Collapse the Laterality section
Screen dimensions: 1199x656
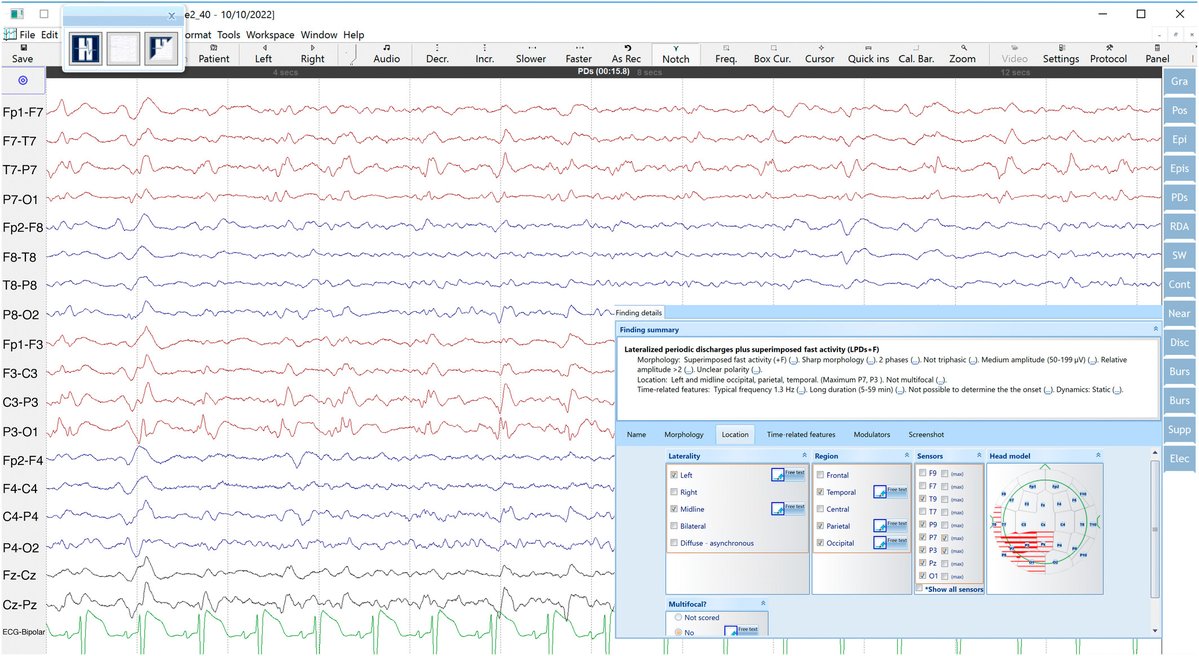point(804,456)
